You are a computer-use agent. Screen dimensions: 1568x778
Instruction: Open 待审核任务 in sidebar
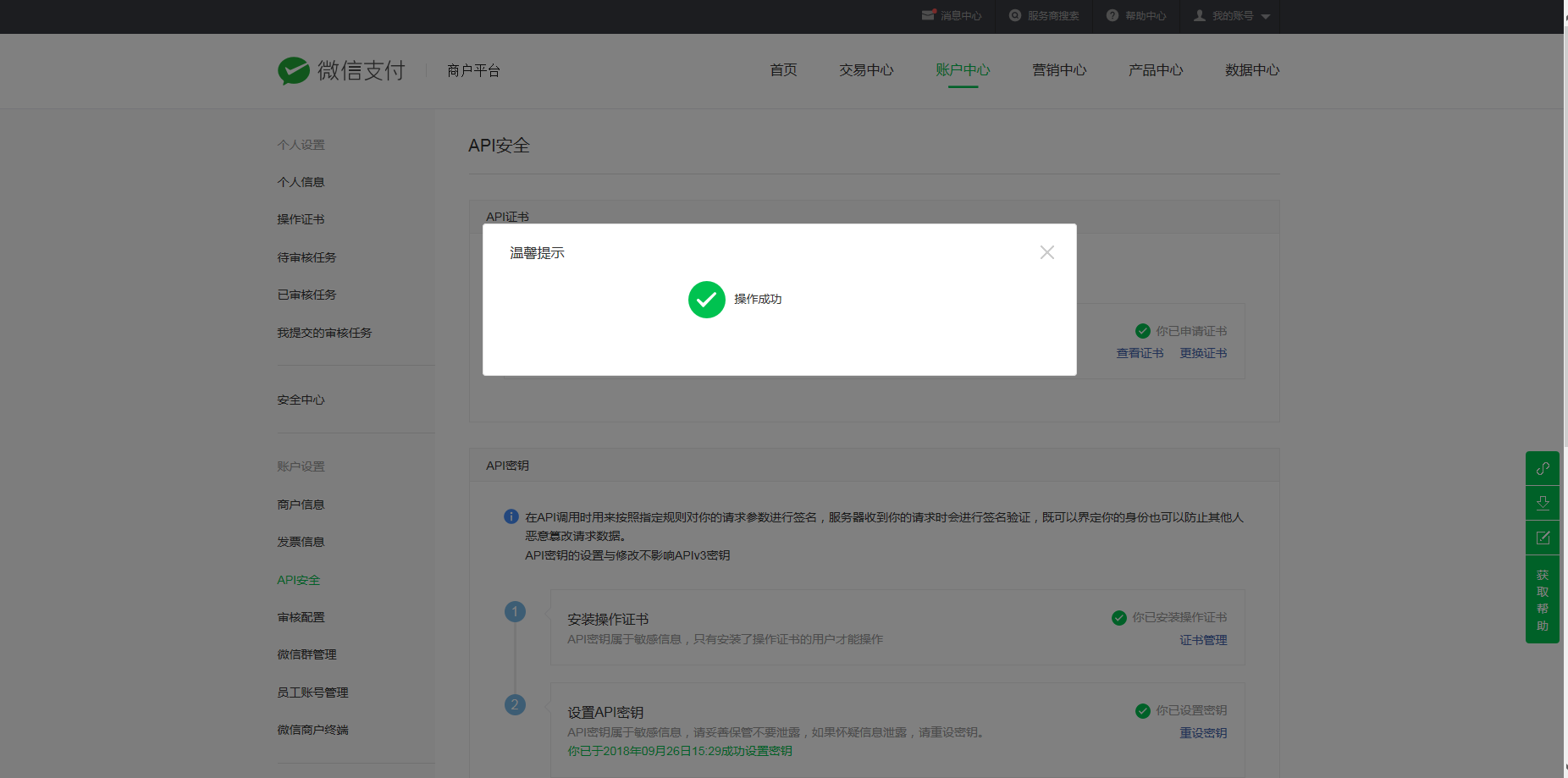pyautogui.click(x=306, y=257)
